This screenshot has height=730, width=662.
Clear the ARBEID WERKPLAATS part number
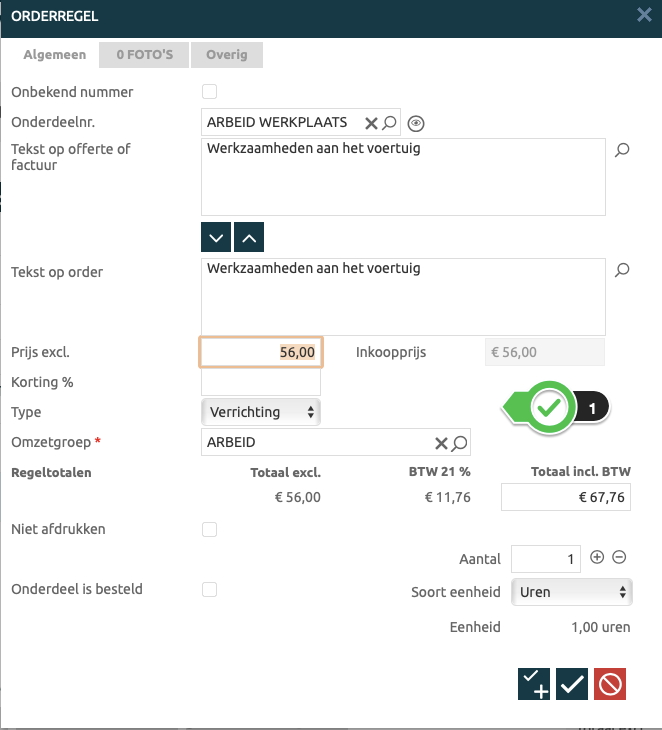[x=371, y=123]
